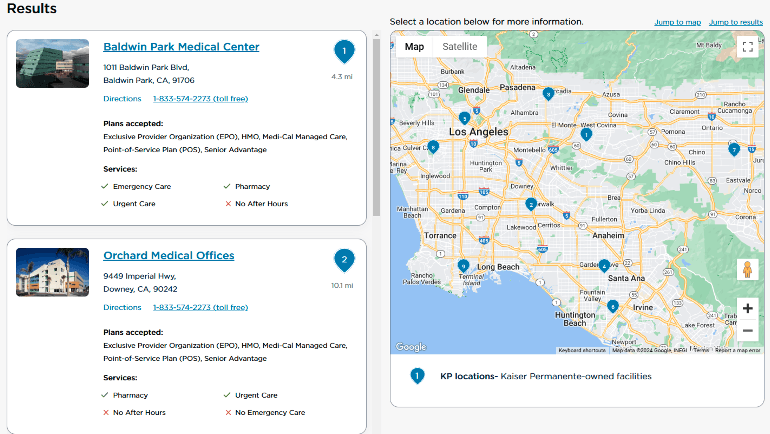Open map Terms link
This screenshot has width=770, height=434.
pos(701,350)
